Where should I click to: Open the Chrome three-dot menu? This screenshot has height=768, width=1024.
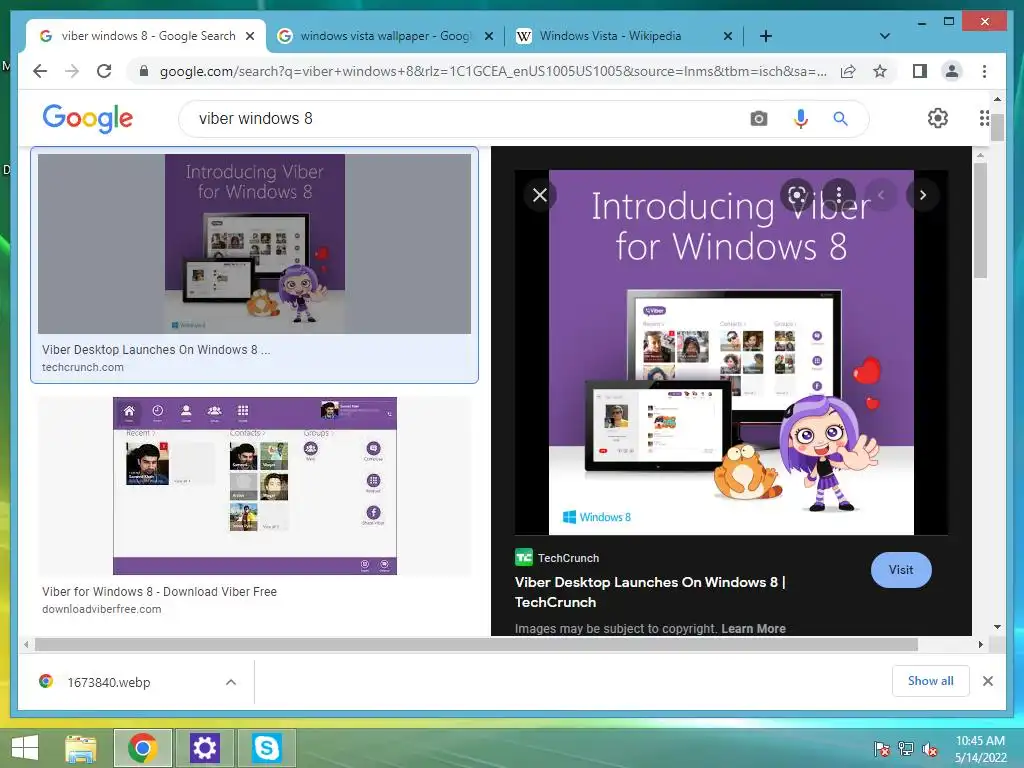[984, 71]
